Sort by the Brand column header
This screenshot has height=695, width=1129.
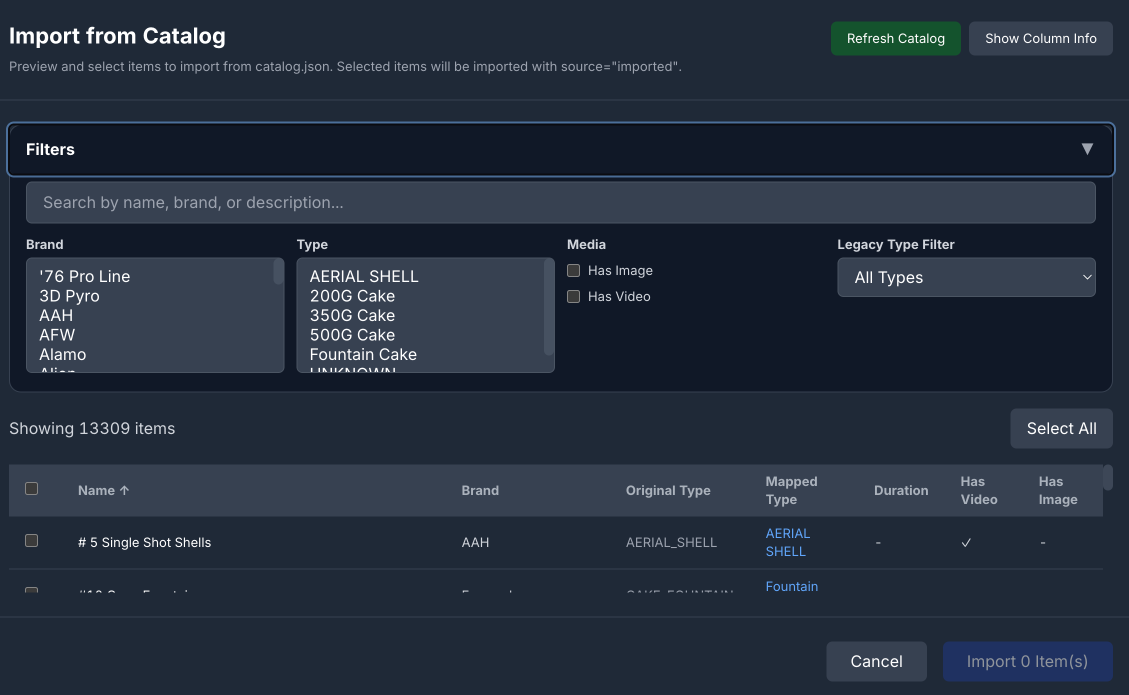click(480, 490)
